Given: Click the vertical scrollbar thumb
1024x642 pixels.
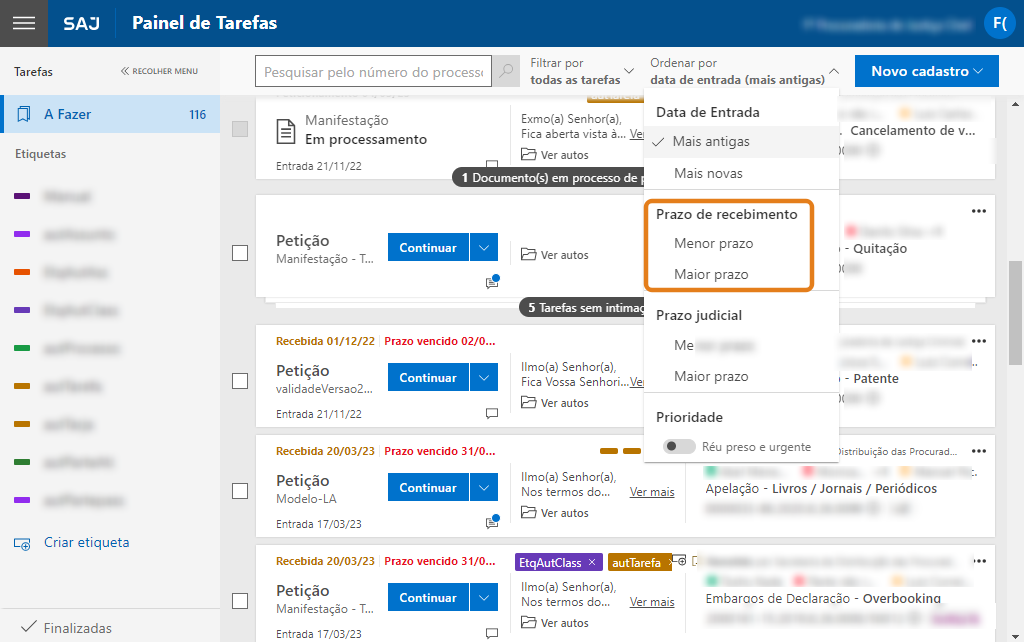Looking at the screenshot, I should [1016, 310].
